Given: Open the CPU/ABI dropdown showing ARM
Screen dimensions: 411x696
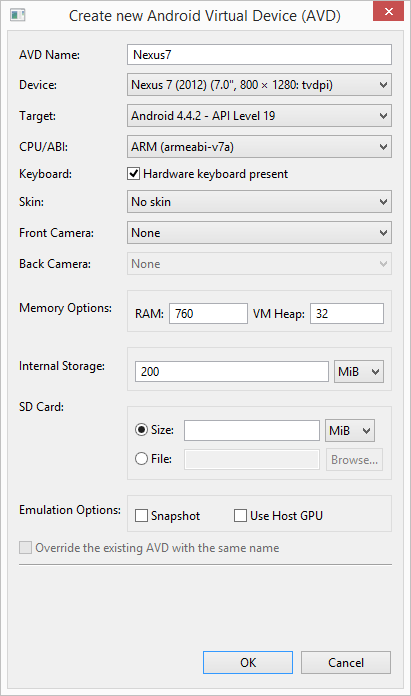Looking at the screenshot, I should (259, 147).
